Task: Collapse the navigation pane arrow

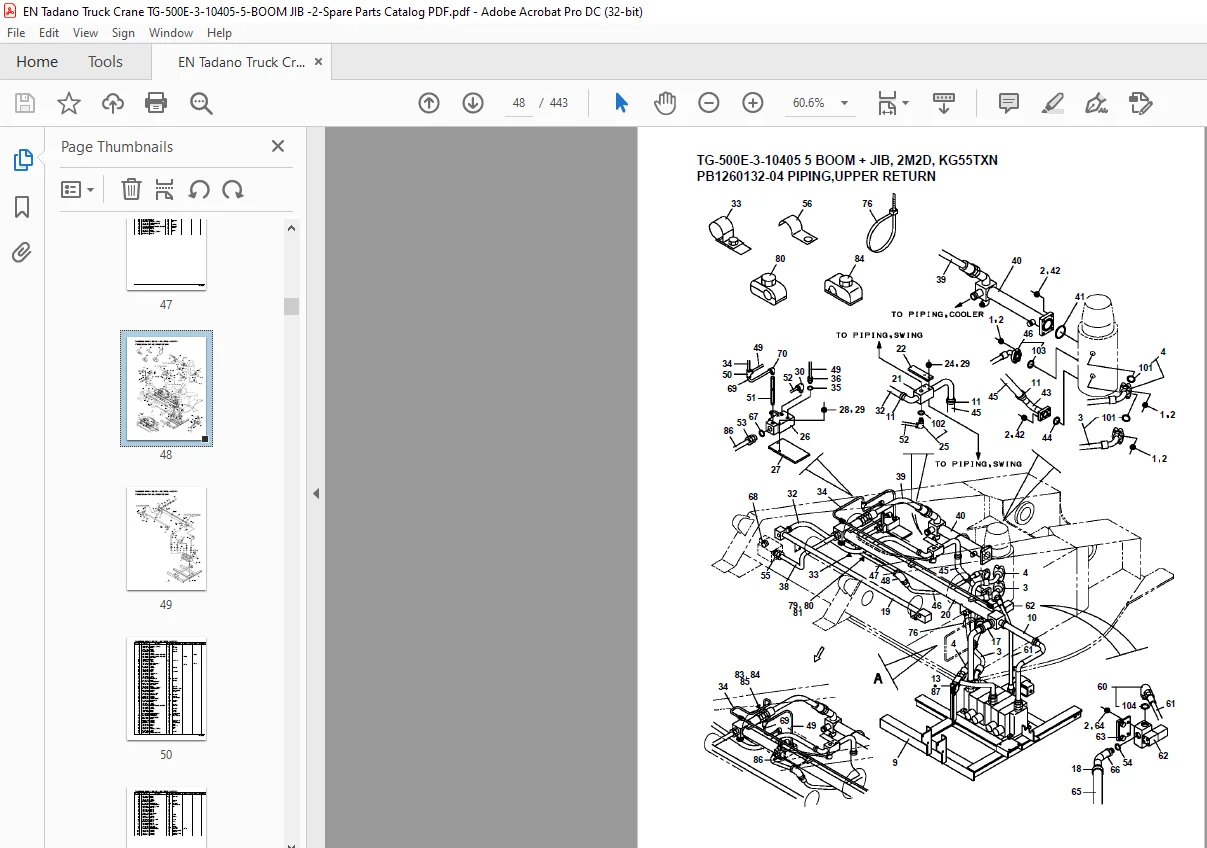Action: (316, 493)
